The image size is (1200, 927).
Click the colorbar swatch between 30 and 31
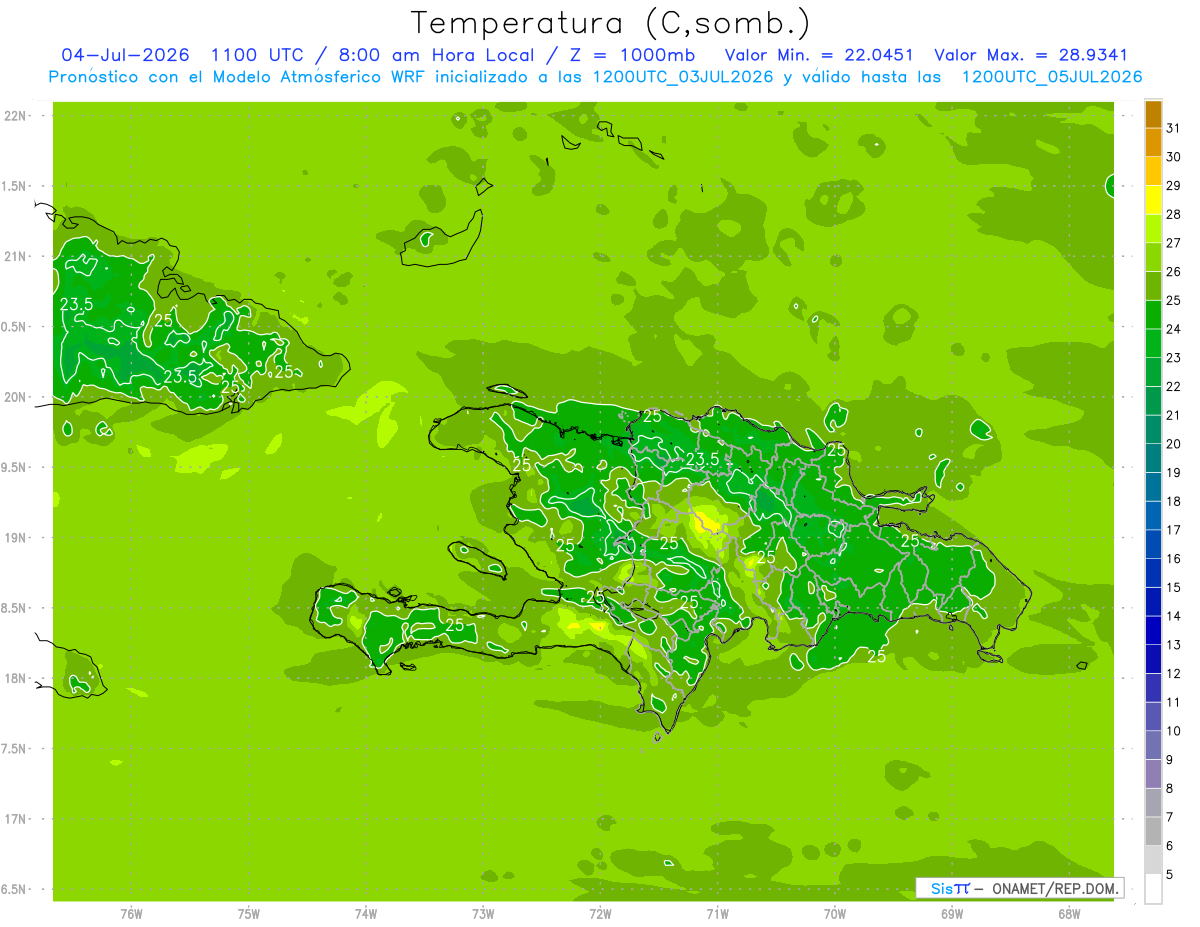pyautogui.click(x=1153, y=142)
